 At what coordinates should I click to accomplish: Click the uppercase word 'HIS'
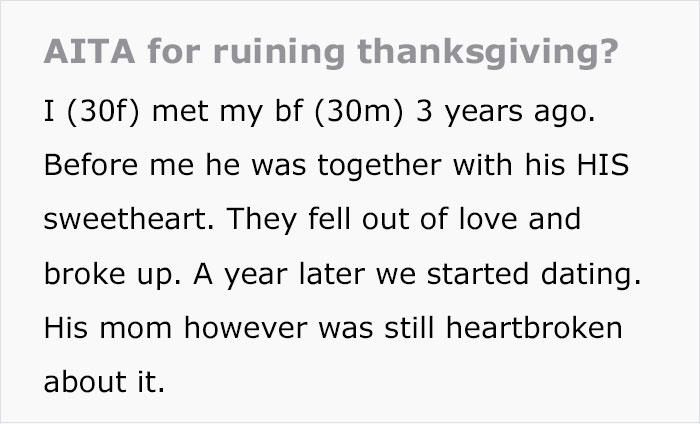(603, 164)
